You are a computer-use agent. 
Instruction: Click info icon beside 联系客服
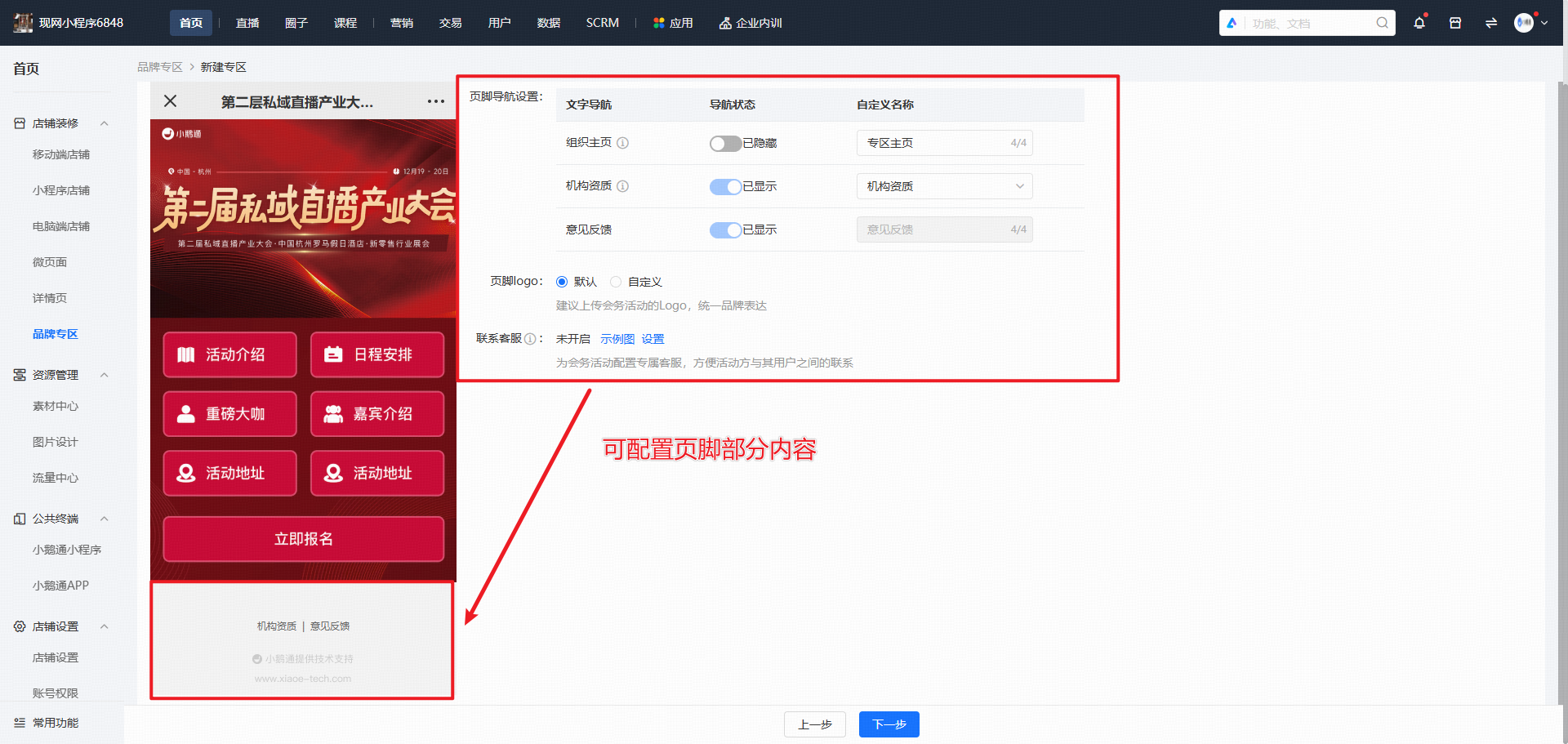tap(530, 339)
